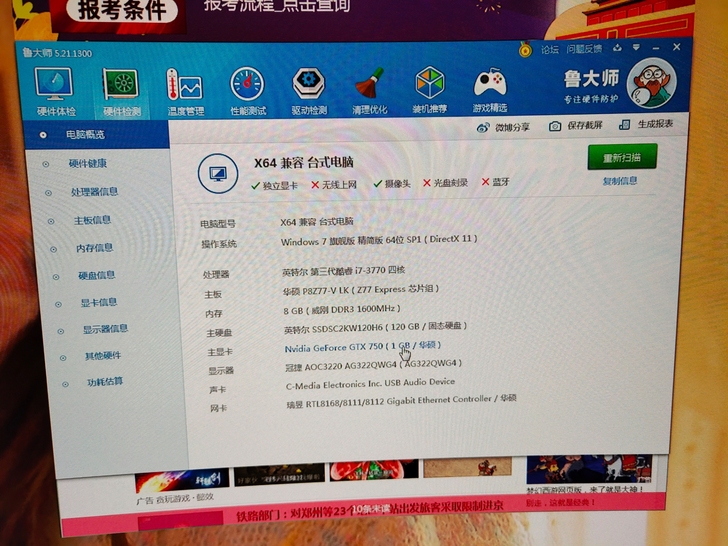The image size is (728, 546).
Task: Open the title bar dropdown menu arrow
Action: [636, 47]
